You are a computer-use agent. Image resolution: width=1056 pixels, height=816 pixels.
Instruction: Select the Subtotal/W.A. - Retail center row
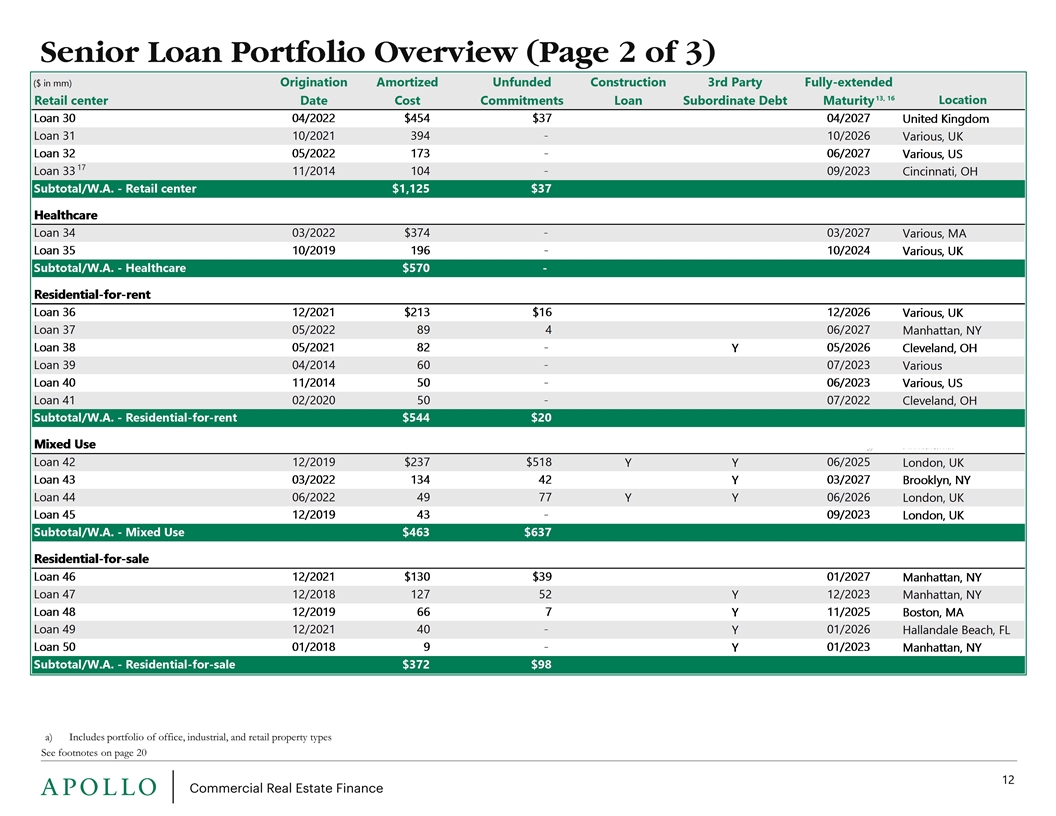[x=115, y=189]
